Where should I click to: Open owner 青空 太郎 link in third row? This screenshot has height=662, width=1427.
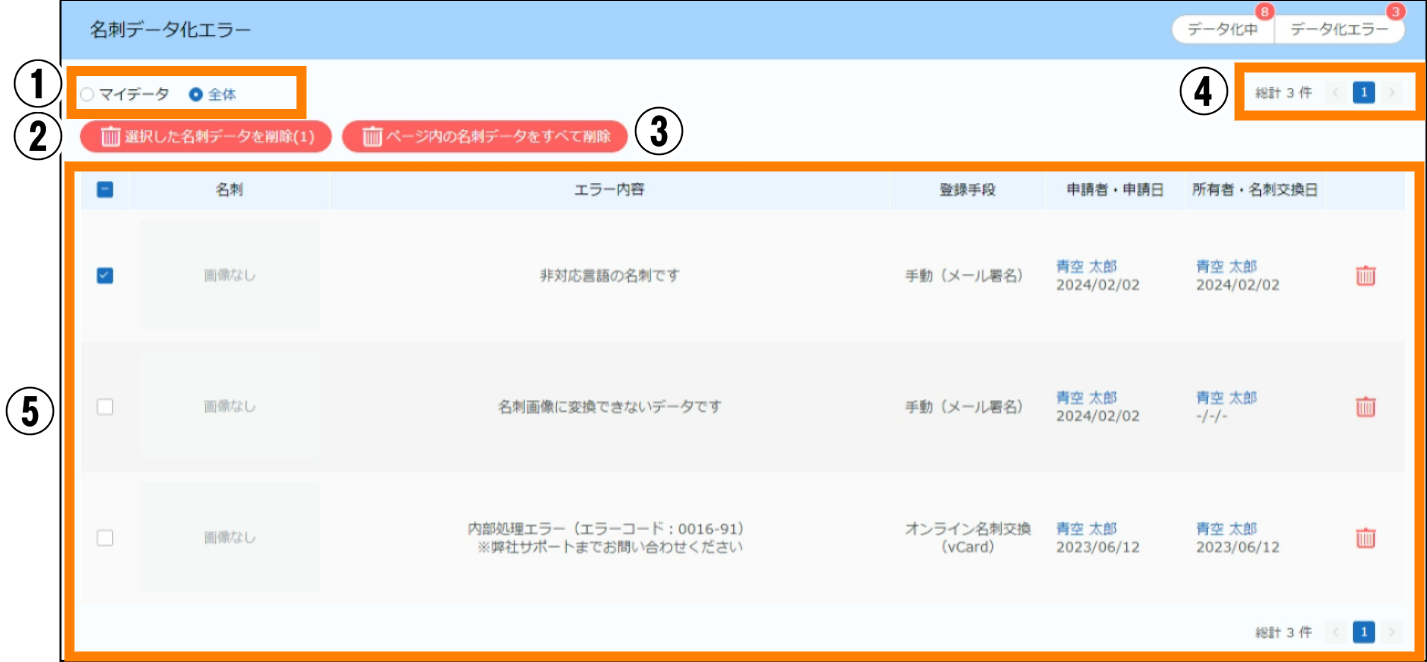pos(1226,528)
